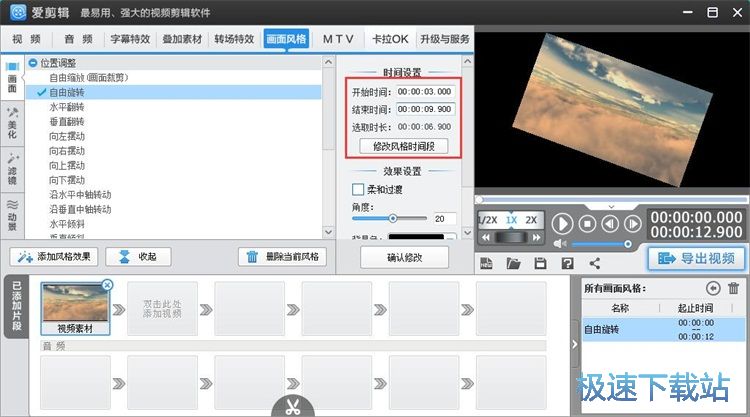
Task: Click the 结束时间 input field
Action: tap(425, 109)
